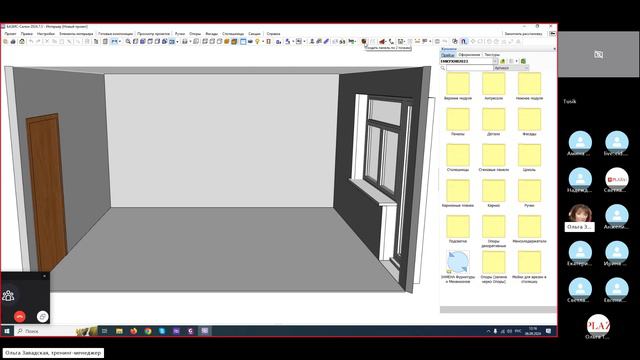Open the Менсолодержатели catalog folder

pyautogui.click(x=529, y=229)
